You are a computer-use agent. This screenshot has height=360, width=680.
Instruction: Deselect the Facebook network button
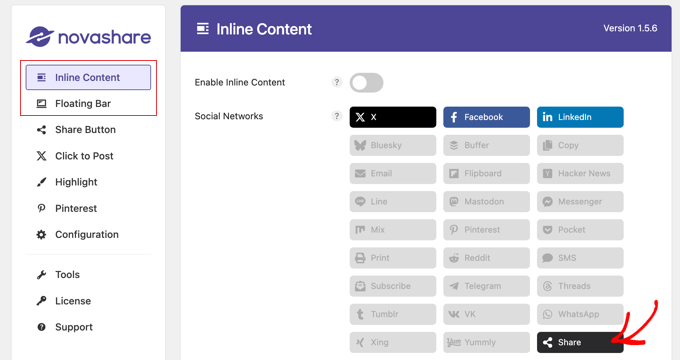tap(487, 117)
